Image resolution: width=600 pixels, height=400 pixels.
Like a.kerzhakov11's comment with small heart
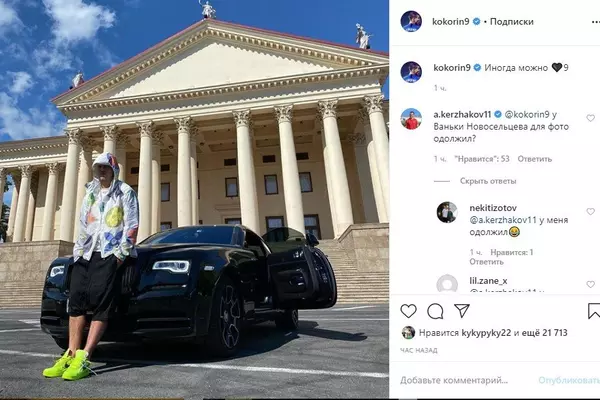590,118
